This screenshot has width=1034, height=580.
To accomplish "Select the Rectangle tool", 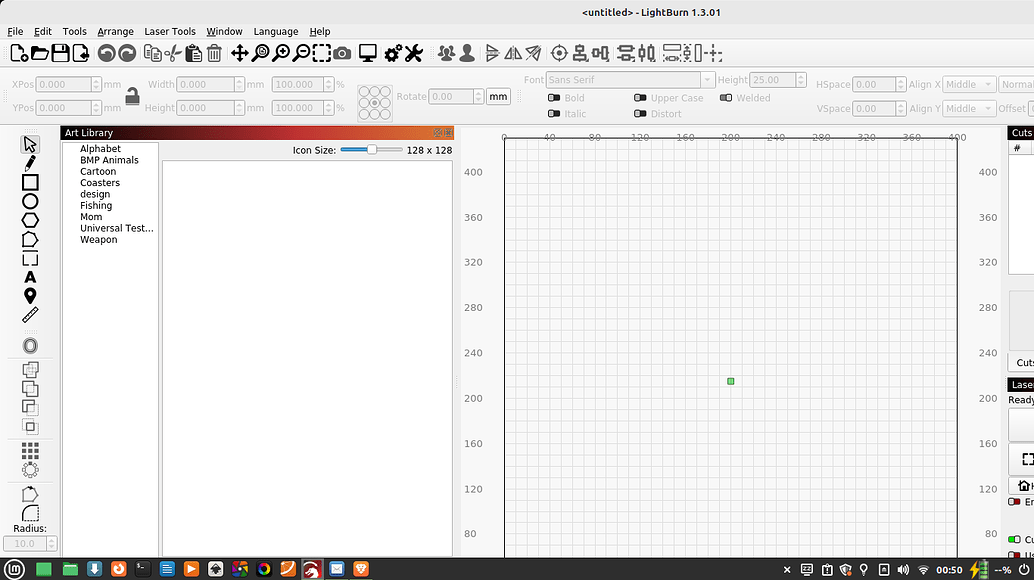I will pos(30,182).
